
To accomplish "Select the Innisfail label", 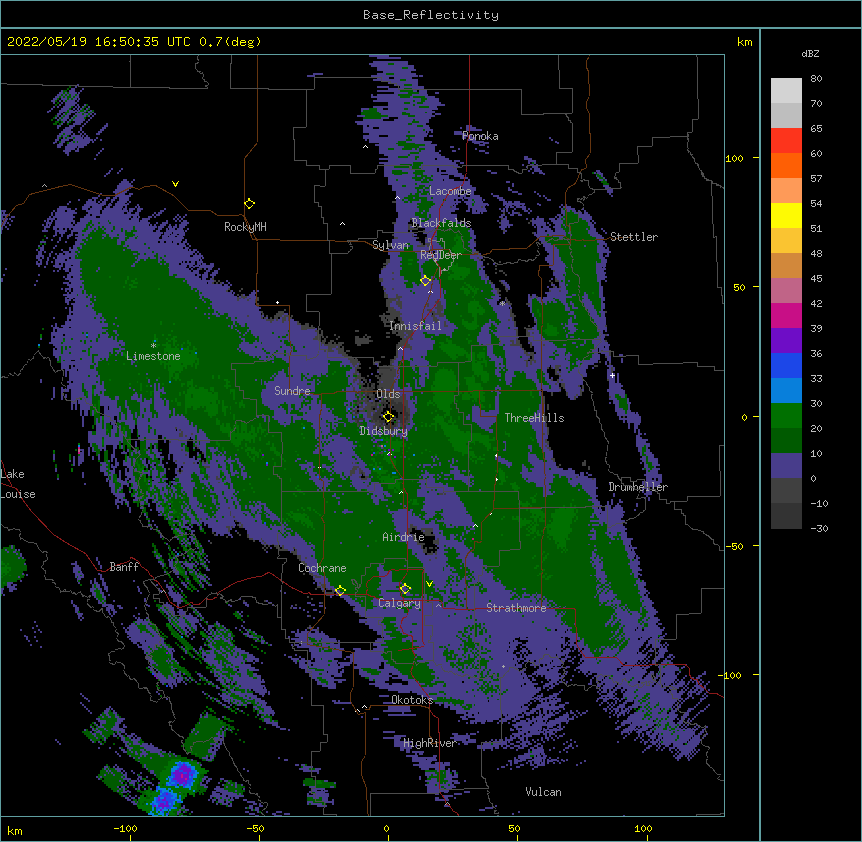I will pos(415,326).
